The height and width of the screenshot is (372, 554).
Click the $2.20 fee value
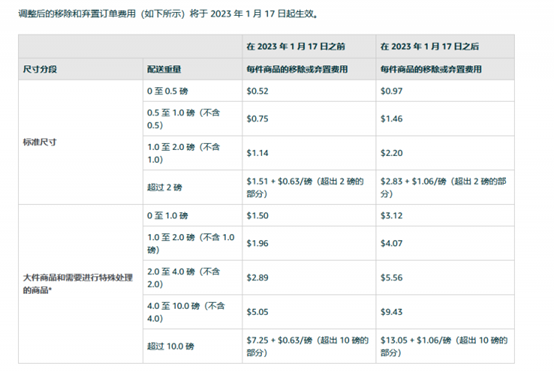click(x=391, y=153)
